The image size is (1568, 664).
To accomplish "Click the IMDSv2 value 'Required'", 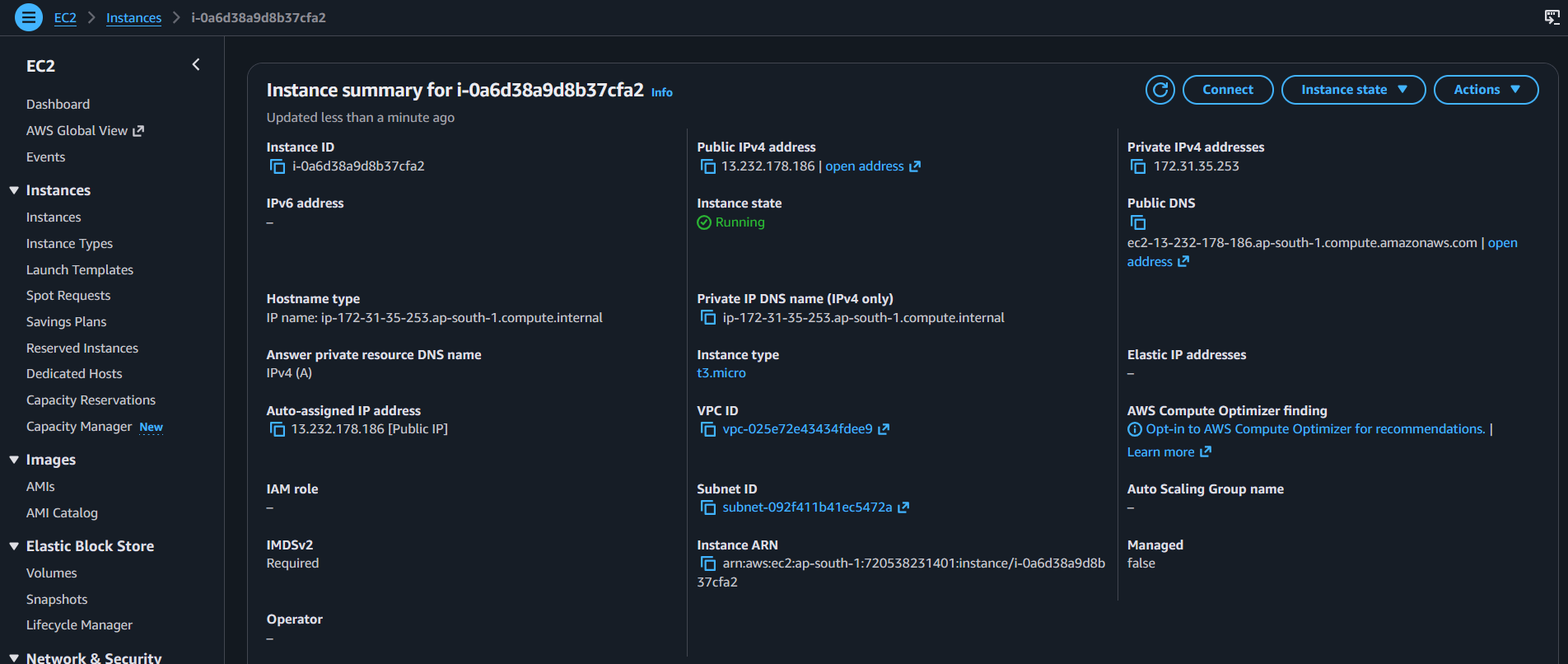I will [292, 563].
